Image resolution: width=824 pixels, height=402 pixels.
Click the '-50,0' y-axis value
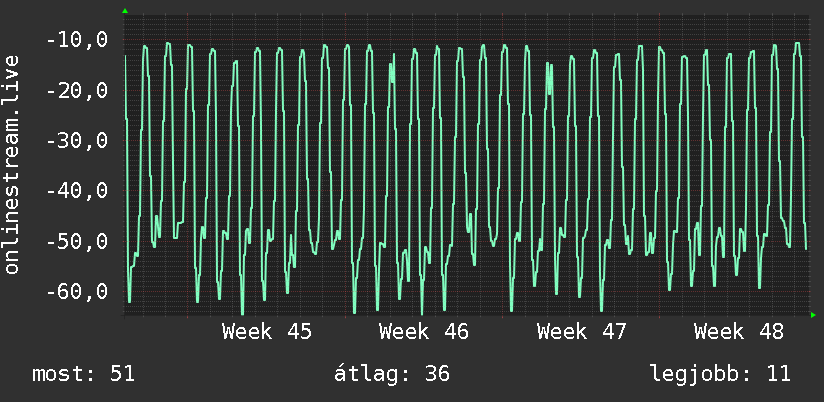[77, 242]
